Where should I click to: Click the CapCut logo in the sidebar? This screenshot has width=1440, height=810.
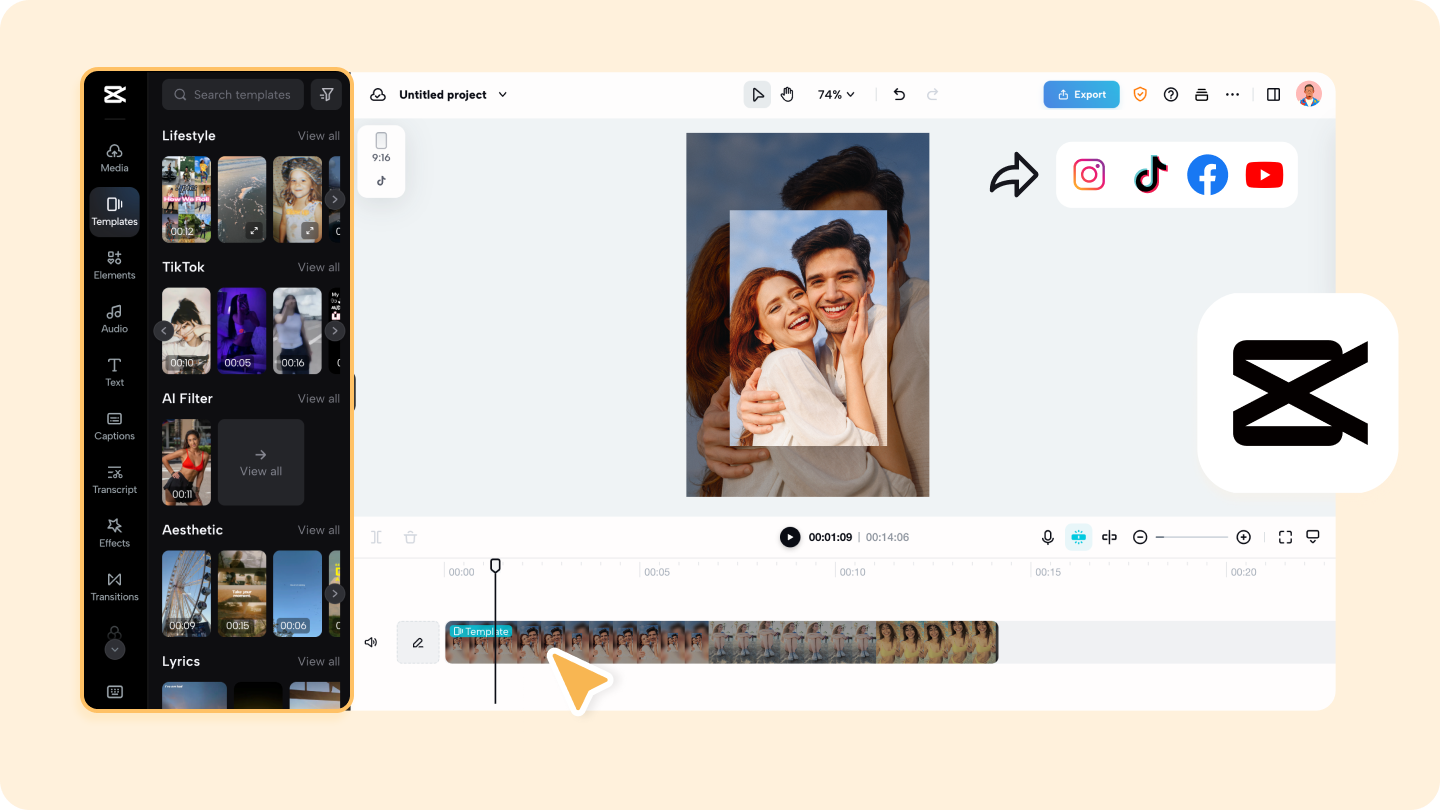point(114,95)
